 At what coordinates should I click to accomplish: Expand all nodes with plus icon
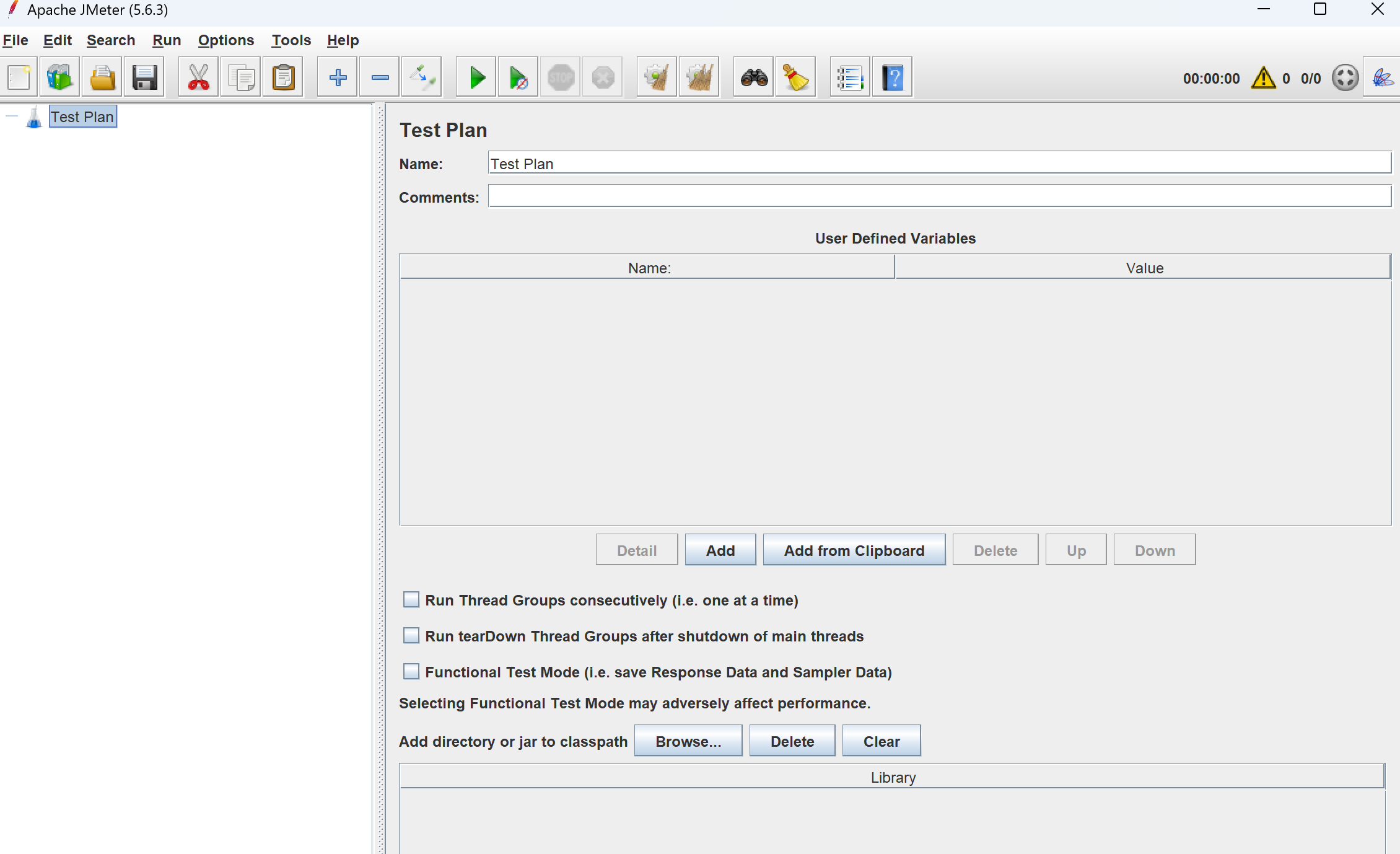pyautogui.click(x=338, y=77)
